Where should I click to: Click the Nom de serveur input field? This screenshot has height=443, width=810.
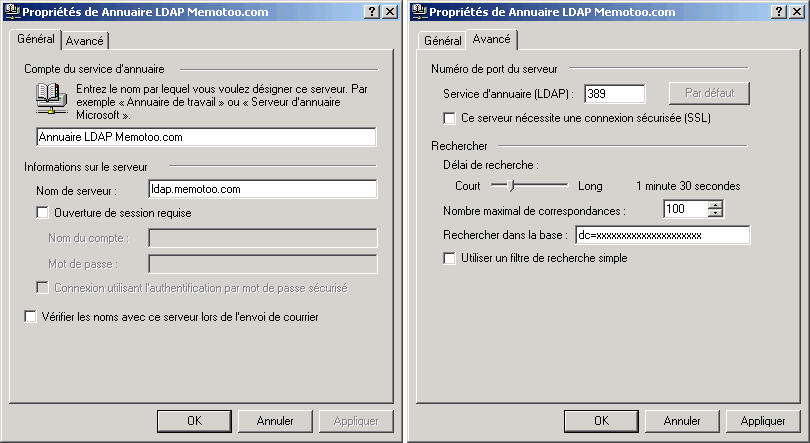[x=262, y=189]
